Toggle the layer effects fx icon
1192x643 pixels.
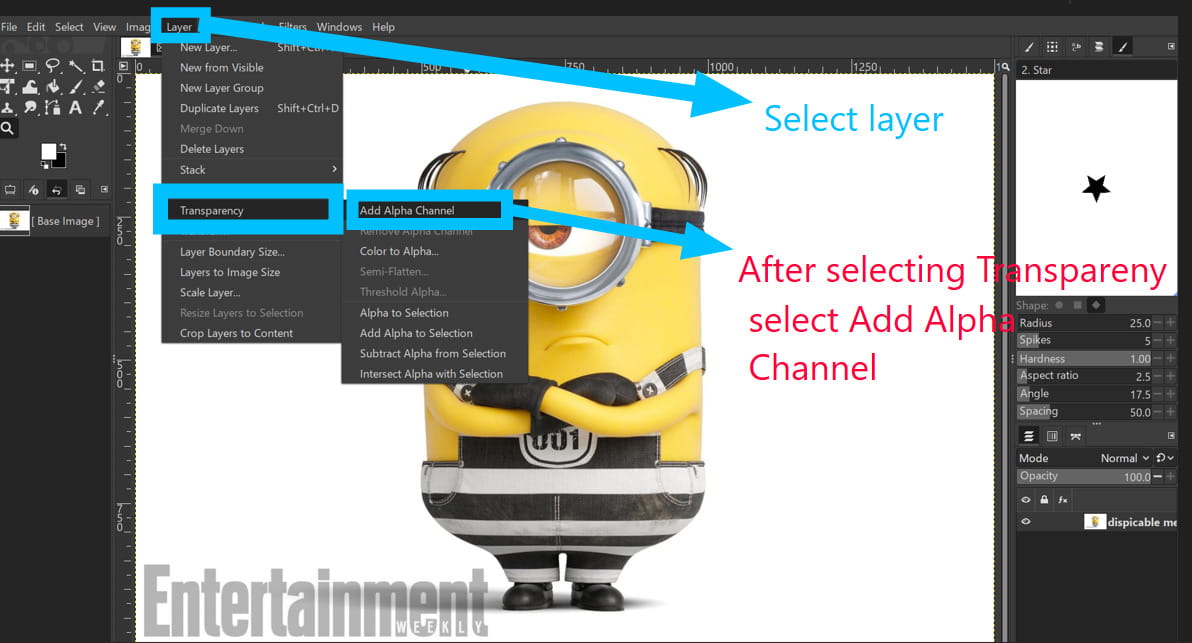point(1063,499)
